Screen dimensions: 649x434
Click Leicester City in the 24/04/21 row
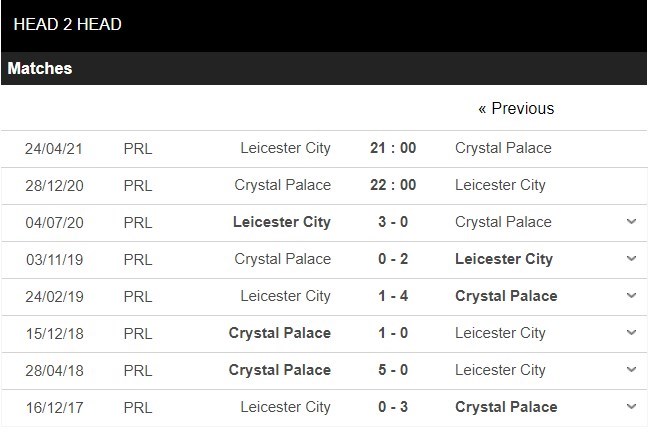pyautogui.click(x=286, y=148)
